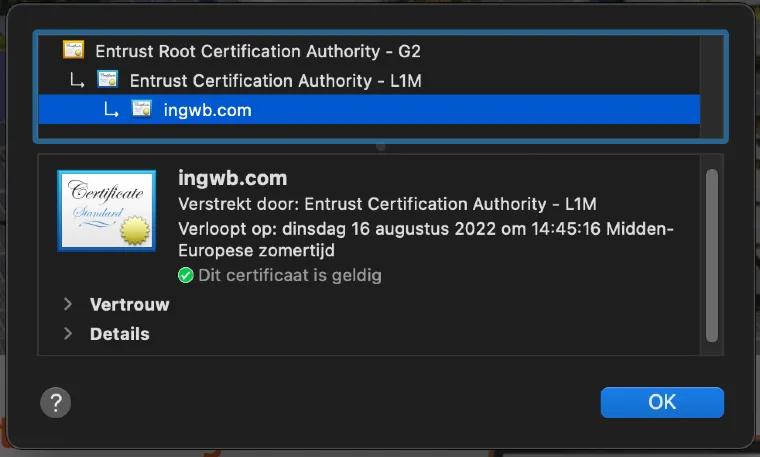Click 'Dit certificaat is geldig' status text

click(x=290, y=275)
